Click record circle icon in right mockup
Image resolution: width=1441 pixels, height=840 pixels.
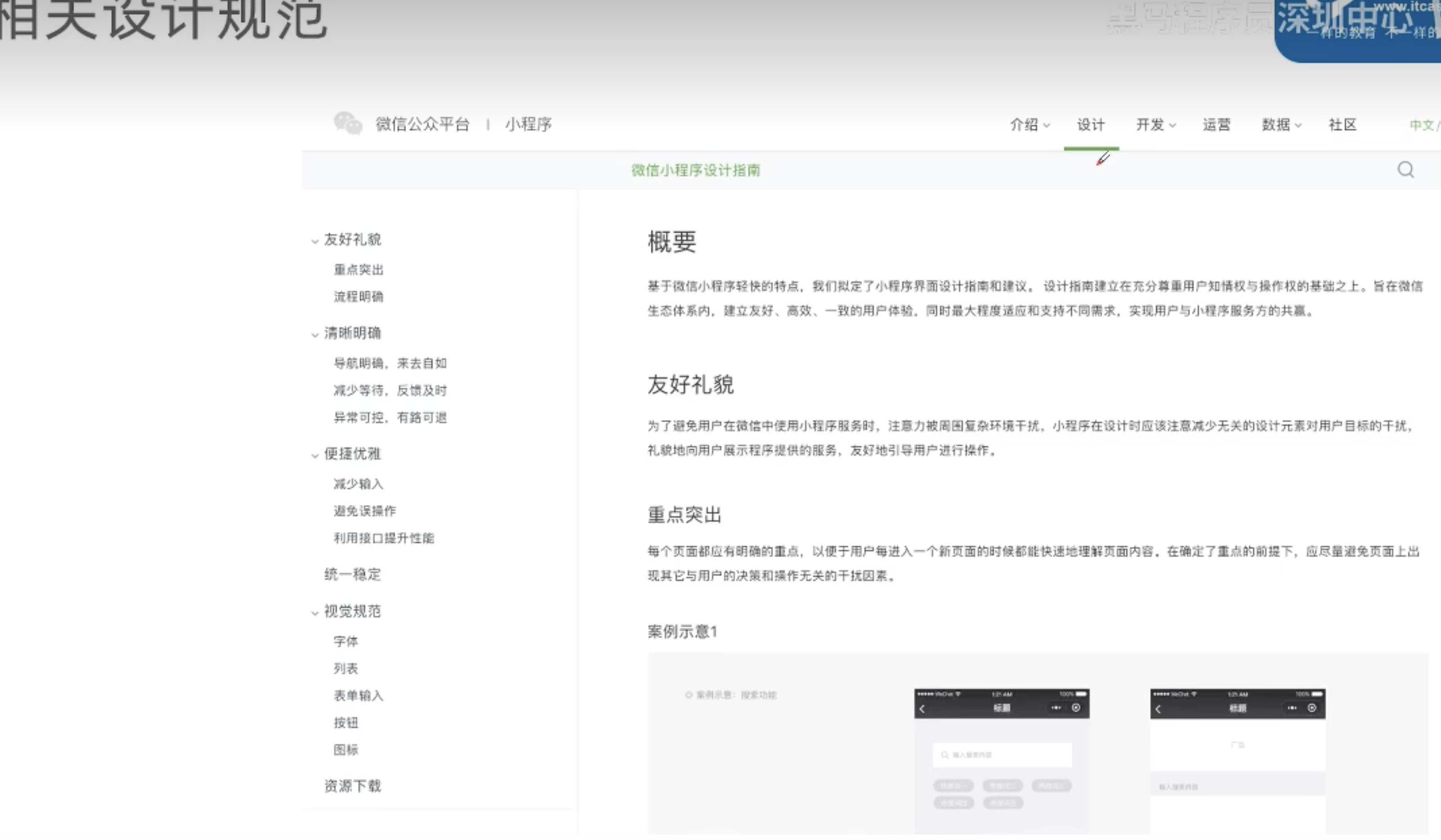(x=1312, y=708)
